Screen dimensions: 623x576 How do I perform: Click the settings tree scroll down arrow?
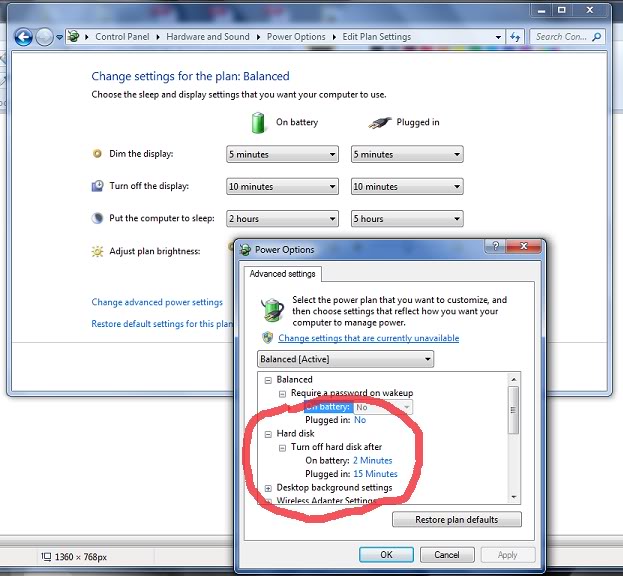point(514,497)
